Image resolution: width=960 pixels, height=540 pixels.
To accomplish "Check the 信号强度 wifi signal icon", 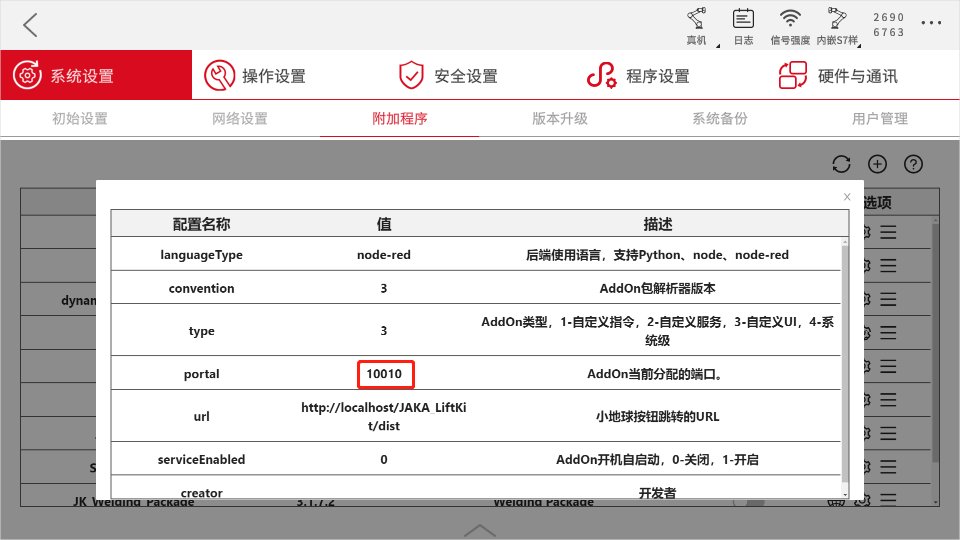I will 790,27.
